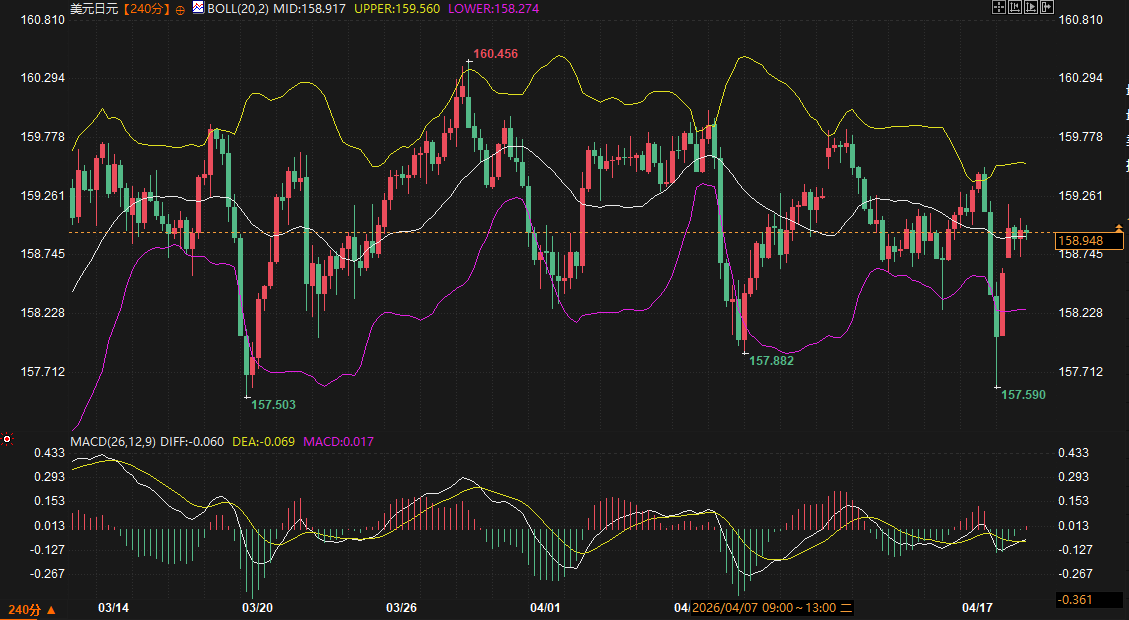Click the orange circle-plus icon beside 240分

[x=179, y=8]
